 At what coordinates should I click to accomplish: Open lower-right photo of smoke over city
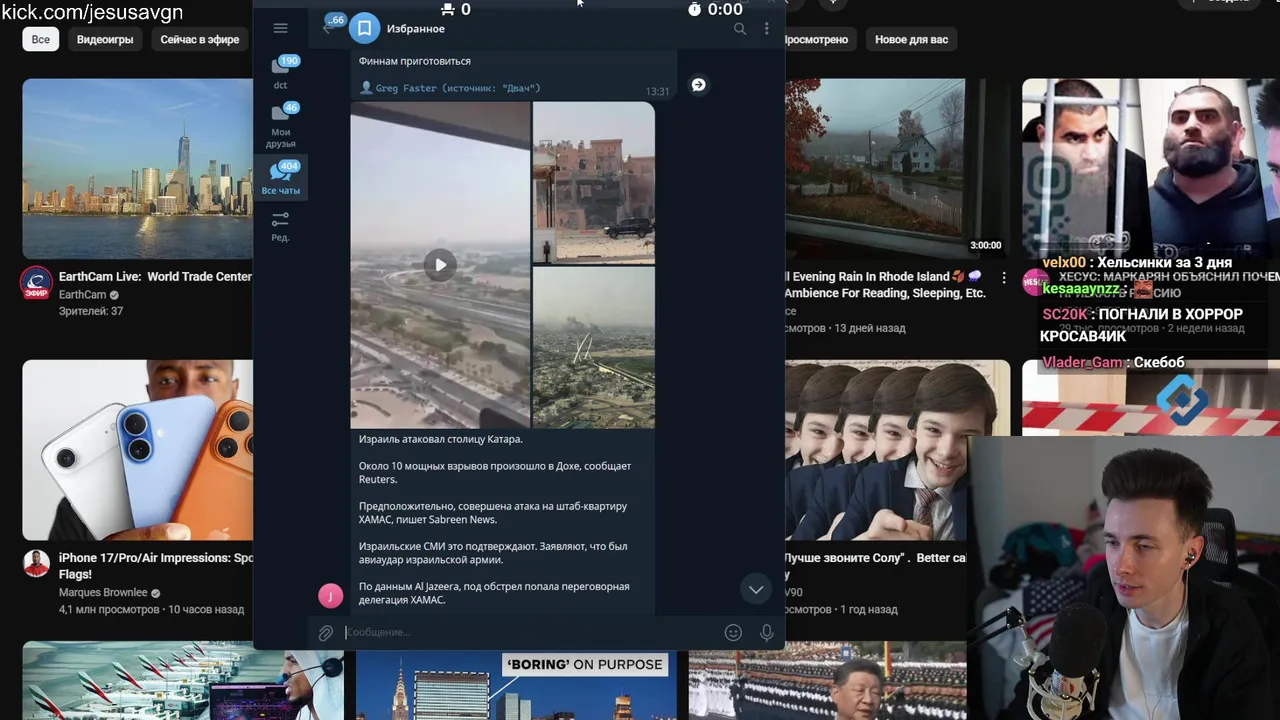tap(594, 348)
